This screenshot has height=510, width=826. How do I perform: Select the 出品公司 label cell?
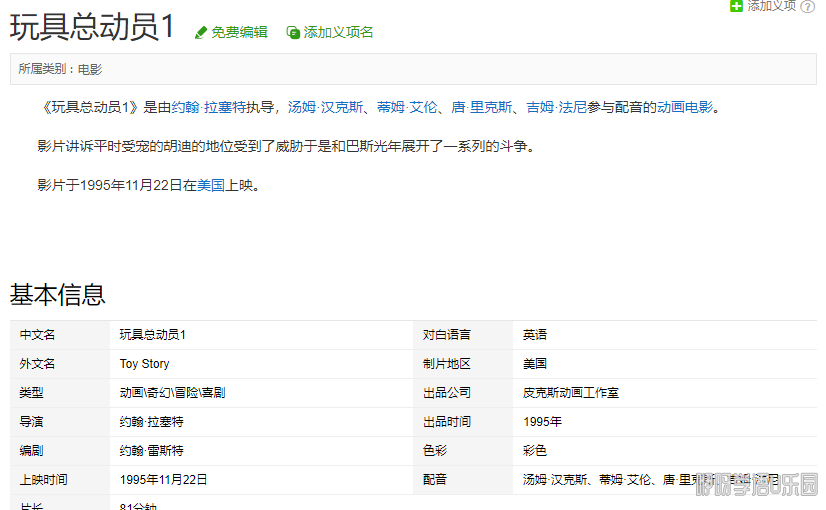click(x=463, y=393)
